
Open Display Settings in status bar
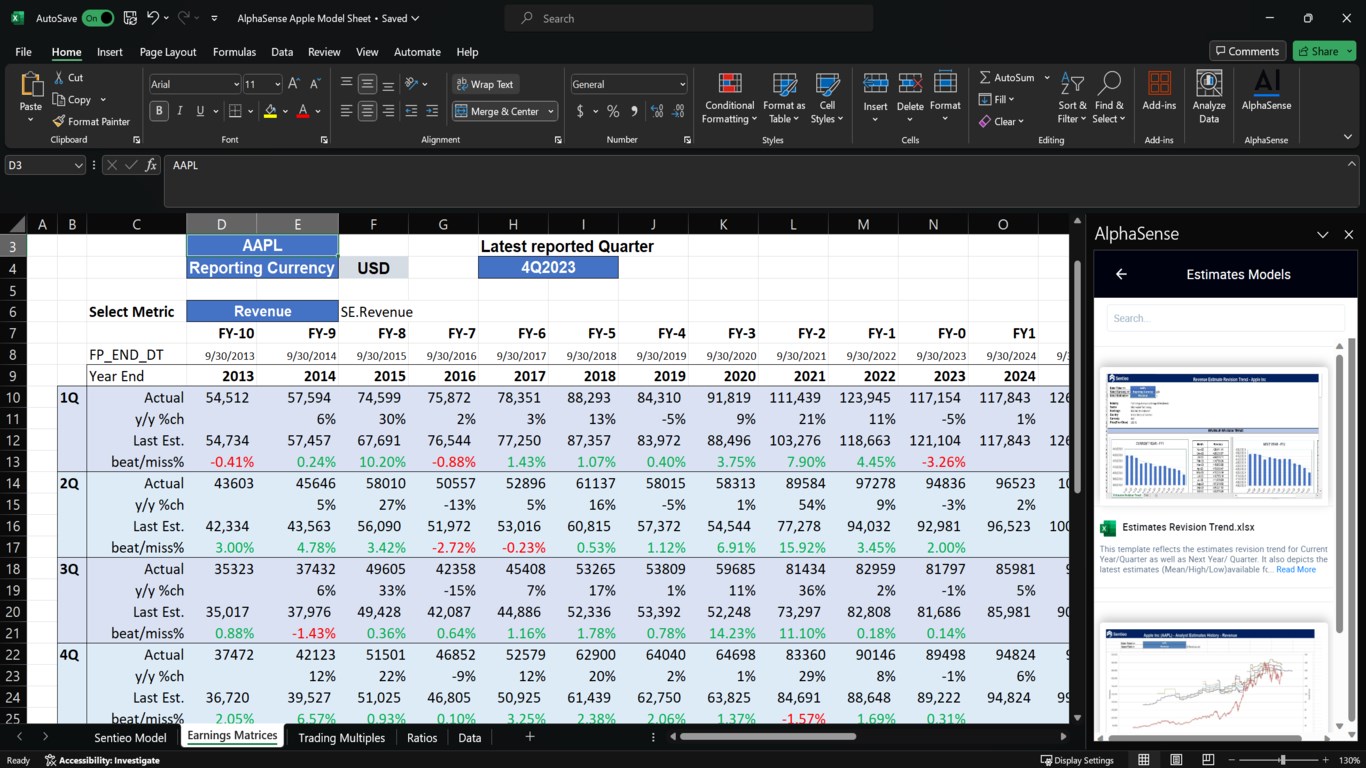click(x=1077, y=760)
